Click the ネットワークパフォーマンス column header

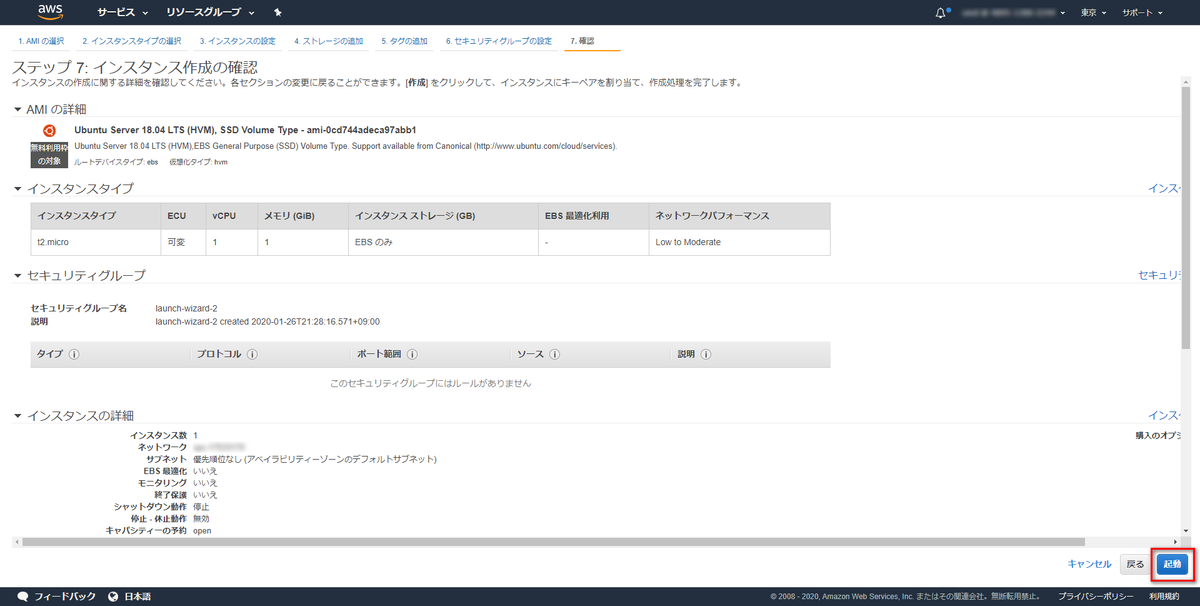(x=739, y=216)
